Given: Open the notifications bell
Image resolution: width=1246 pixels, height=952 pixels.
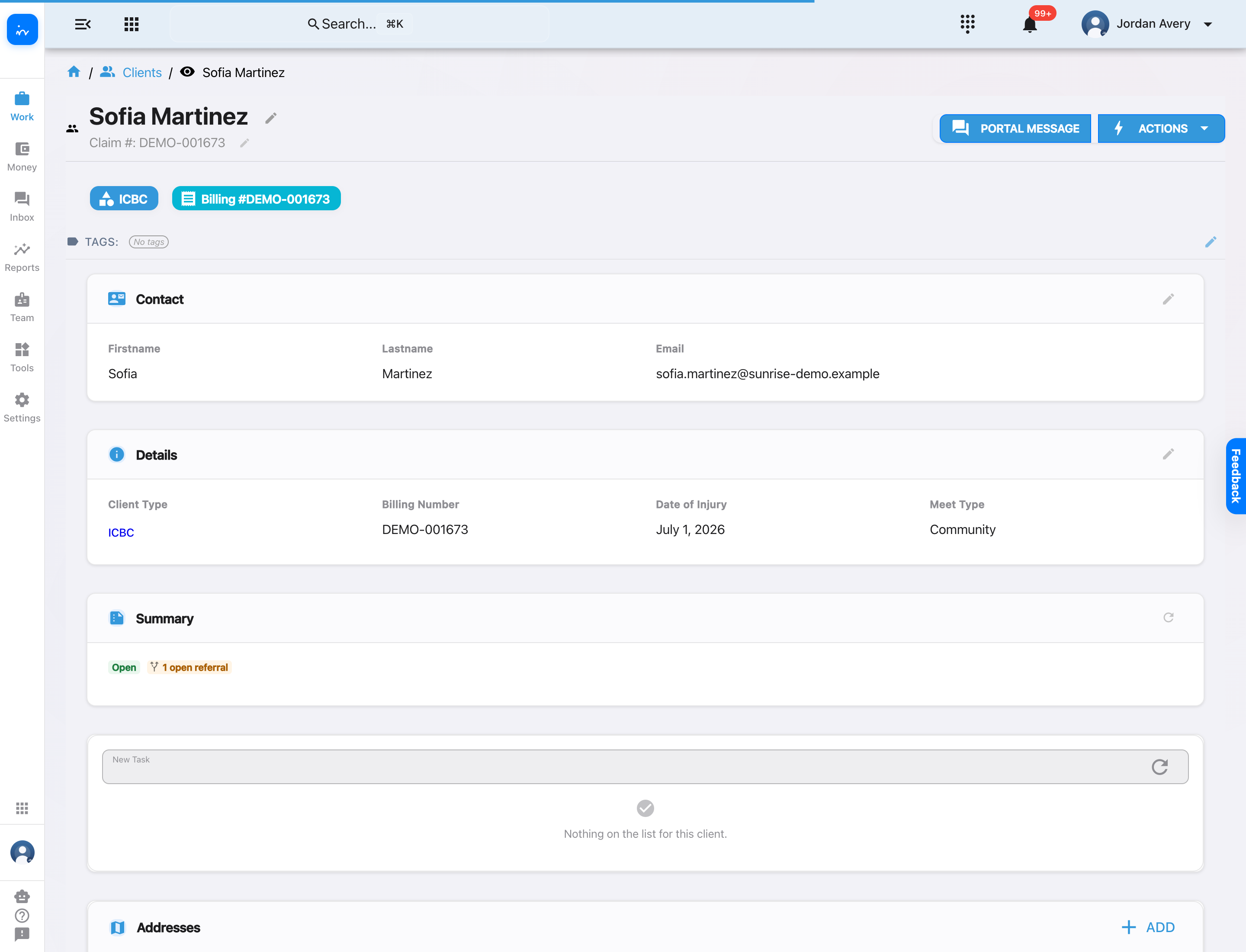Looking at the screenshot, I should tap(1030, 24).
